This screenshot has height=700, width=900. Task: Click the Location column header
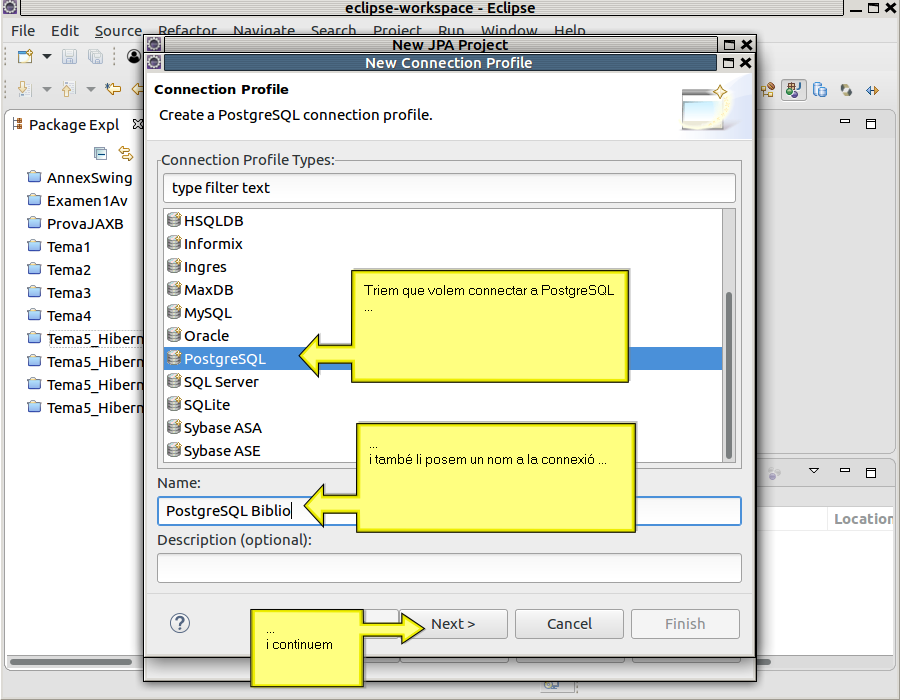point(862,519)
